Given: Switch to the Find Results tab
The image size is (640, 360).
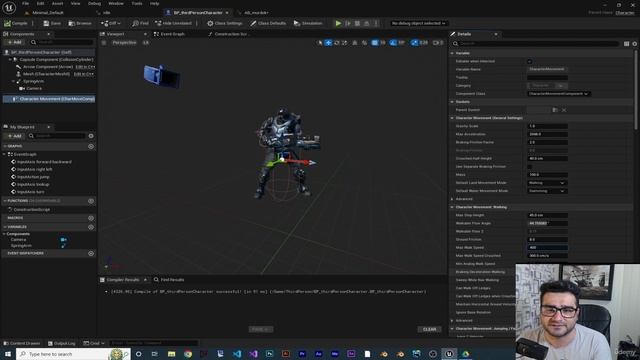Looking at the screenshot, I should (169, 280).
